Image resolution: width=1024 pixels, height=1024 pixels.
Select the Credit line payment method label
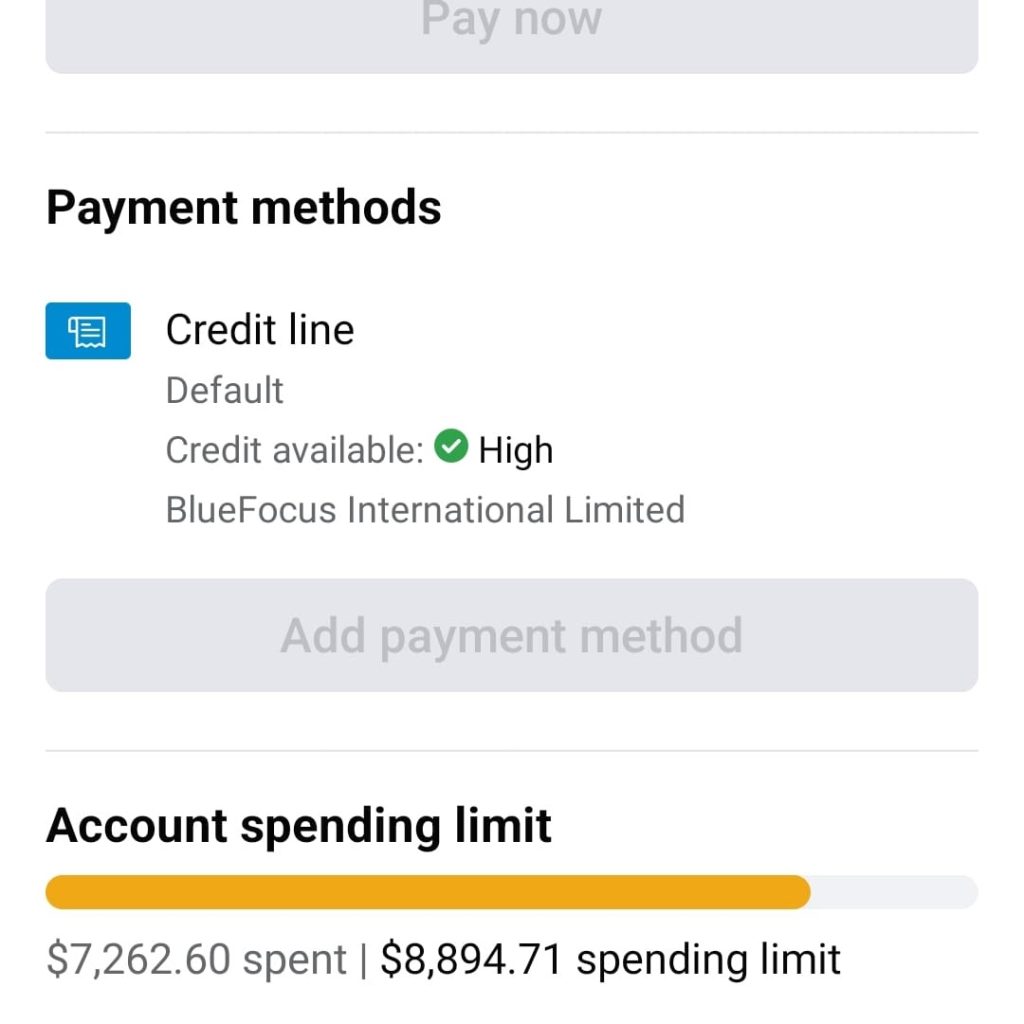tap(260, 330)
